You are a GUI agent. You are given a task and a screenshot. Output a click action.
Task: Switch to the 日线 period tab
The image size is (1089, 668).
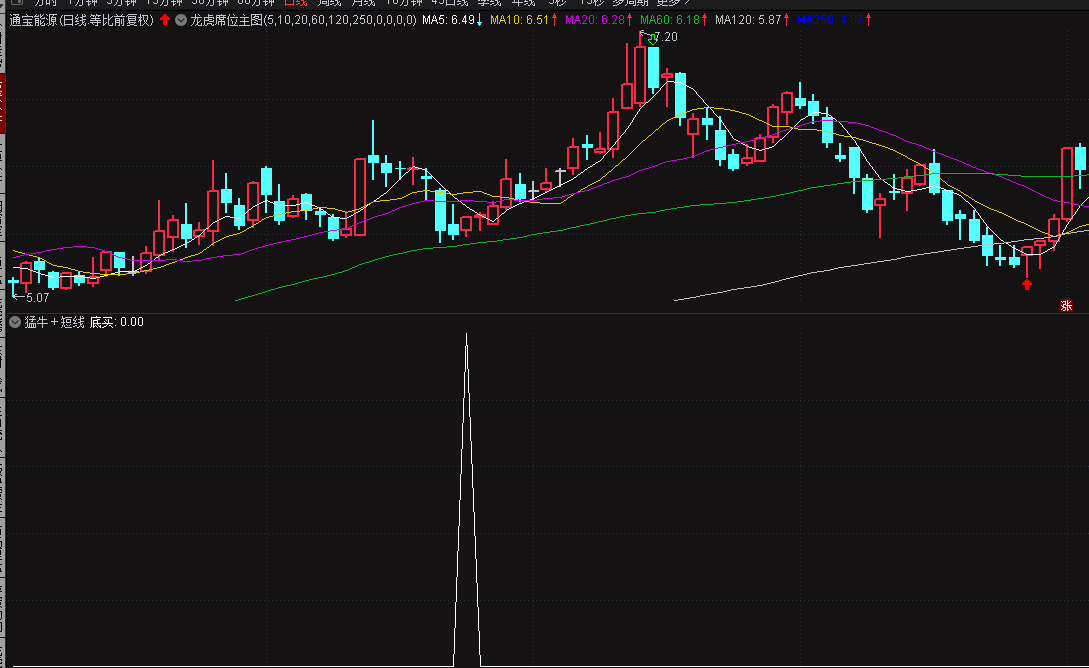point(296,3)
